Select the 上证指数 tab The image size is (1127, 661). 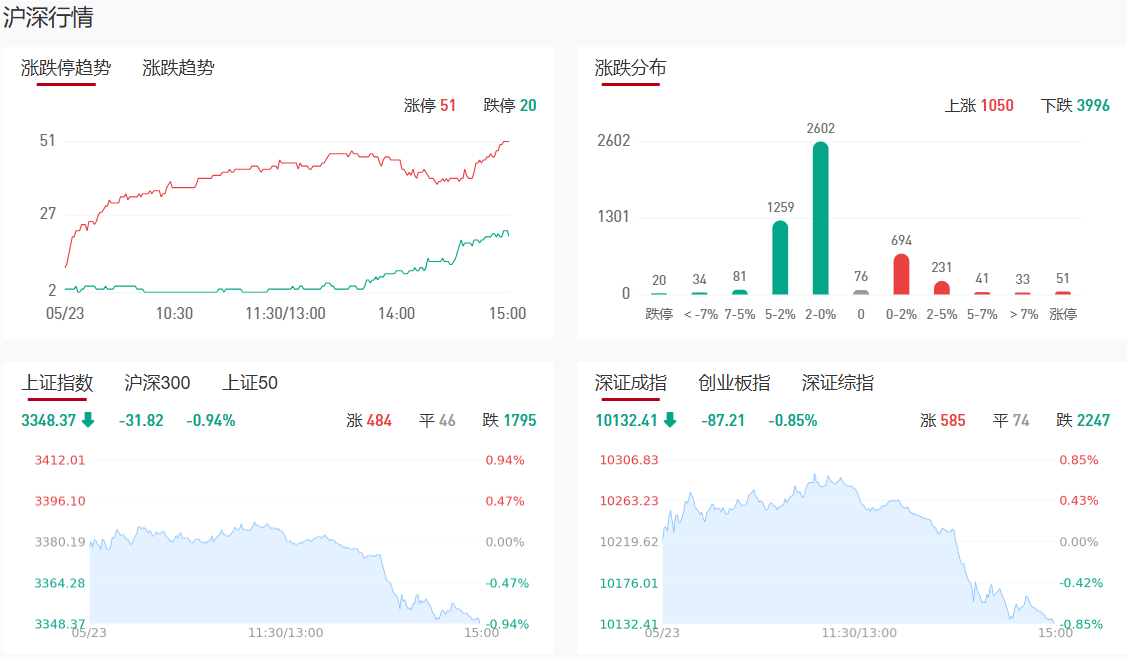click(x=57, y=383)
